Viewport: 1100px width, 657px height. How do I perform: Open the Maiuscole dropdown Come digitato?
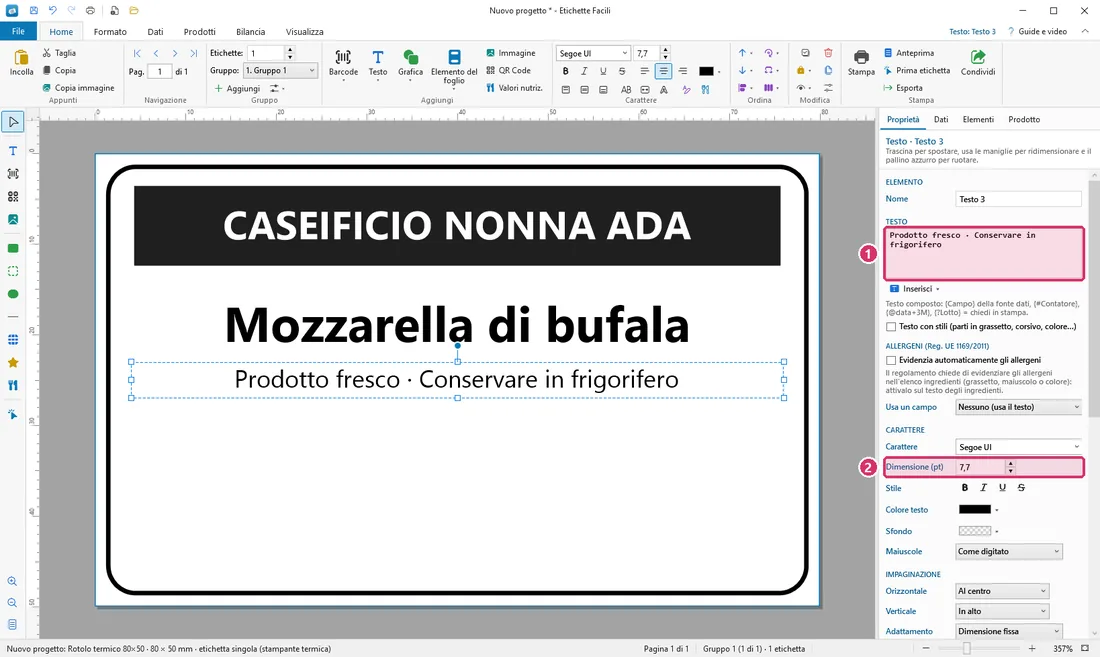1009,551
